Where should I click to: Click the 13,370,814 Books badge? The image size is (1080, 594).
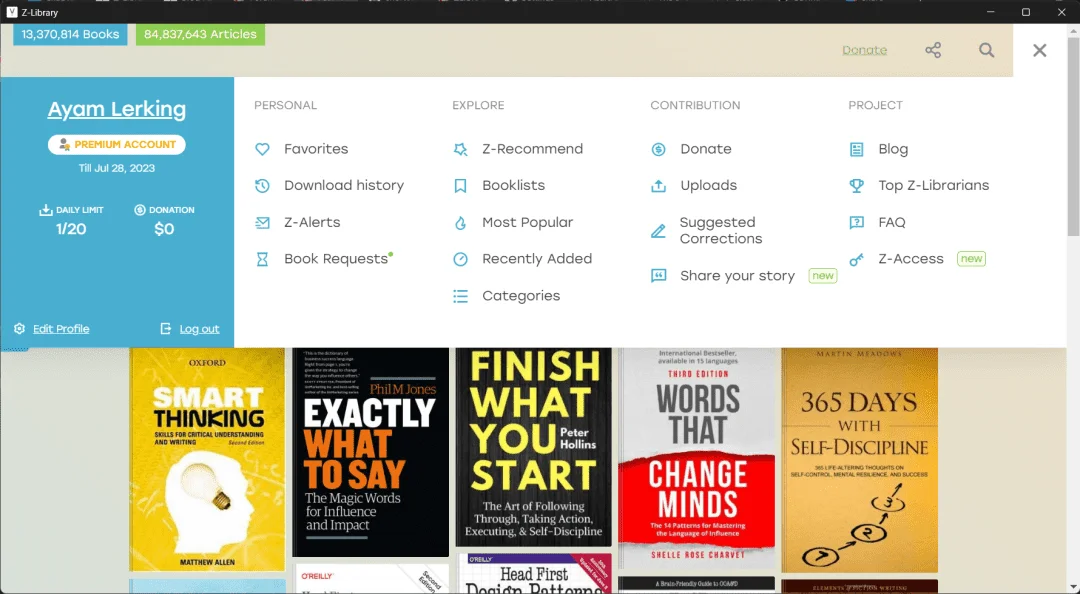tap(70, 34)
